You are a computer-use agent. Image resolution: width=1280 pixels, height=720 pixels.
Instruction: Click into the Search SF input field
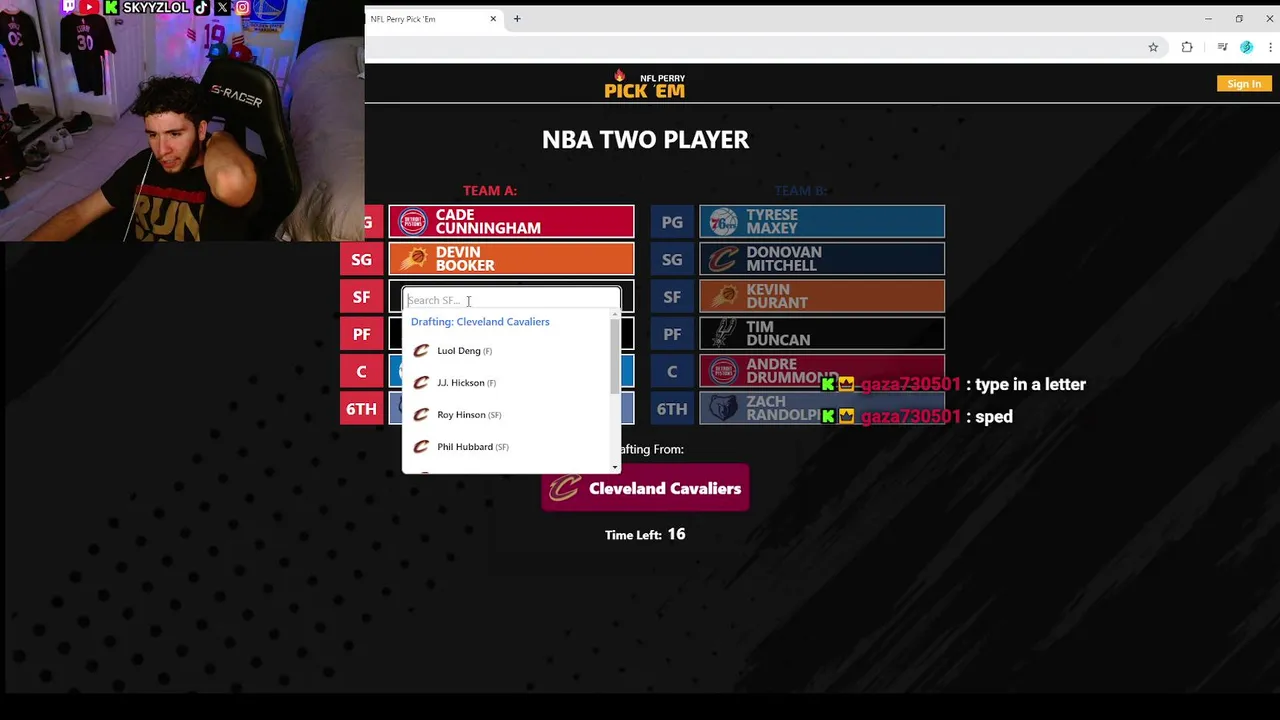tap(511, 300)
